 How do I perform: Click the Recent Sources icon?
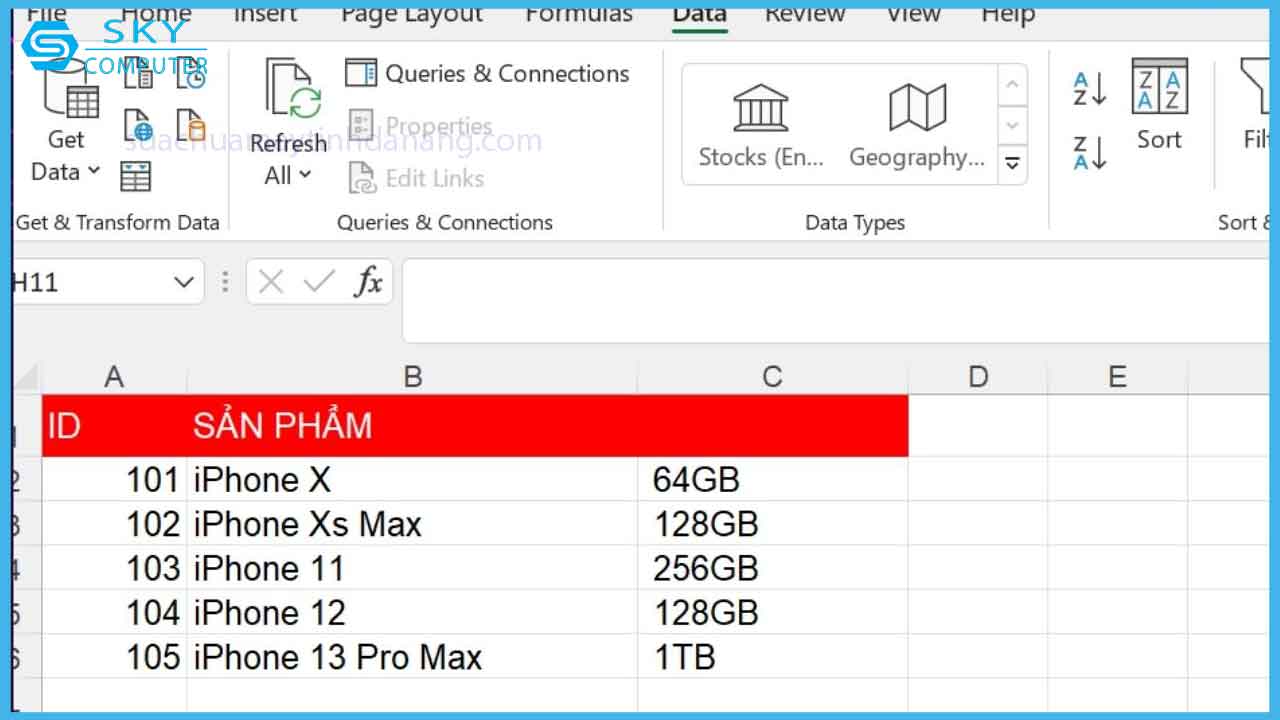[x=191, y=73]
